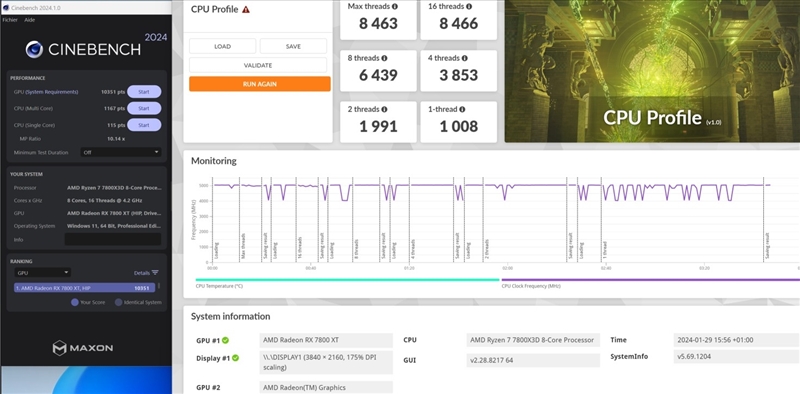Click the Display #1 resolution value
Viewport: 800px width, 394px height.
click(x=326, y=362)
